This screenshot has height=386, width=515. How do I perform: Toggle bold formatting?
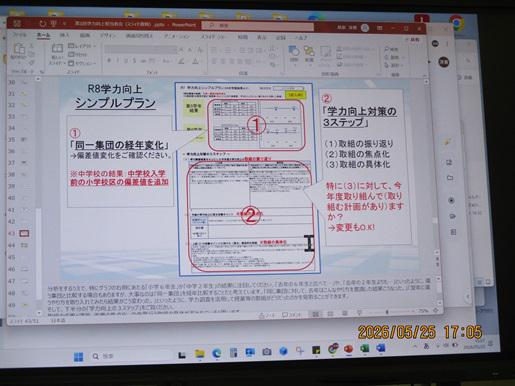click(109, 61)
